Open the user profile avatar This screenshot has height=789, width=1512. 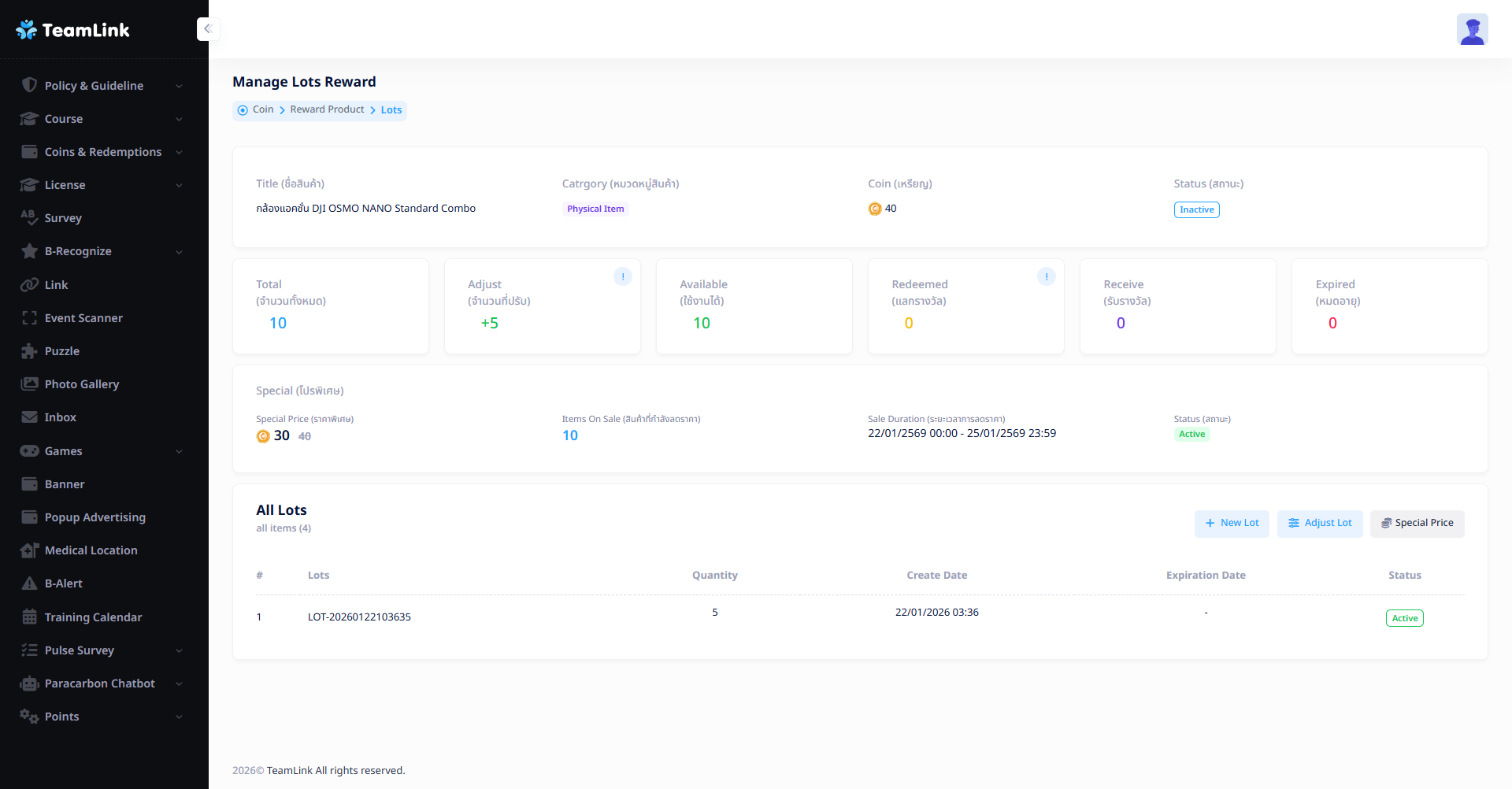(1471, 30)
